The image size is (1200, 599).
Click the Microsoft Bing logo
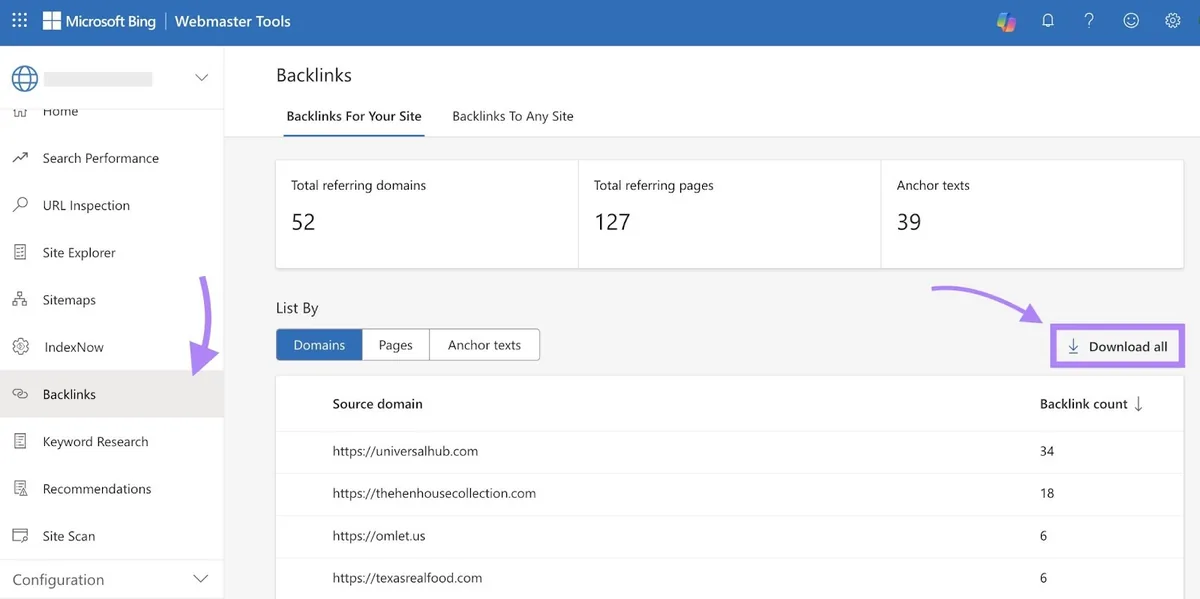[x=99, y=21]
